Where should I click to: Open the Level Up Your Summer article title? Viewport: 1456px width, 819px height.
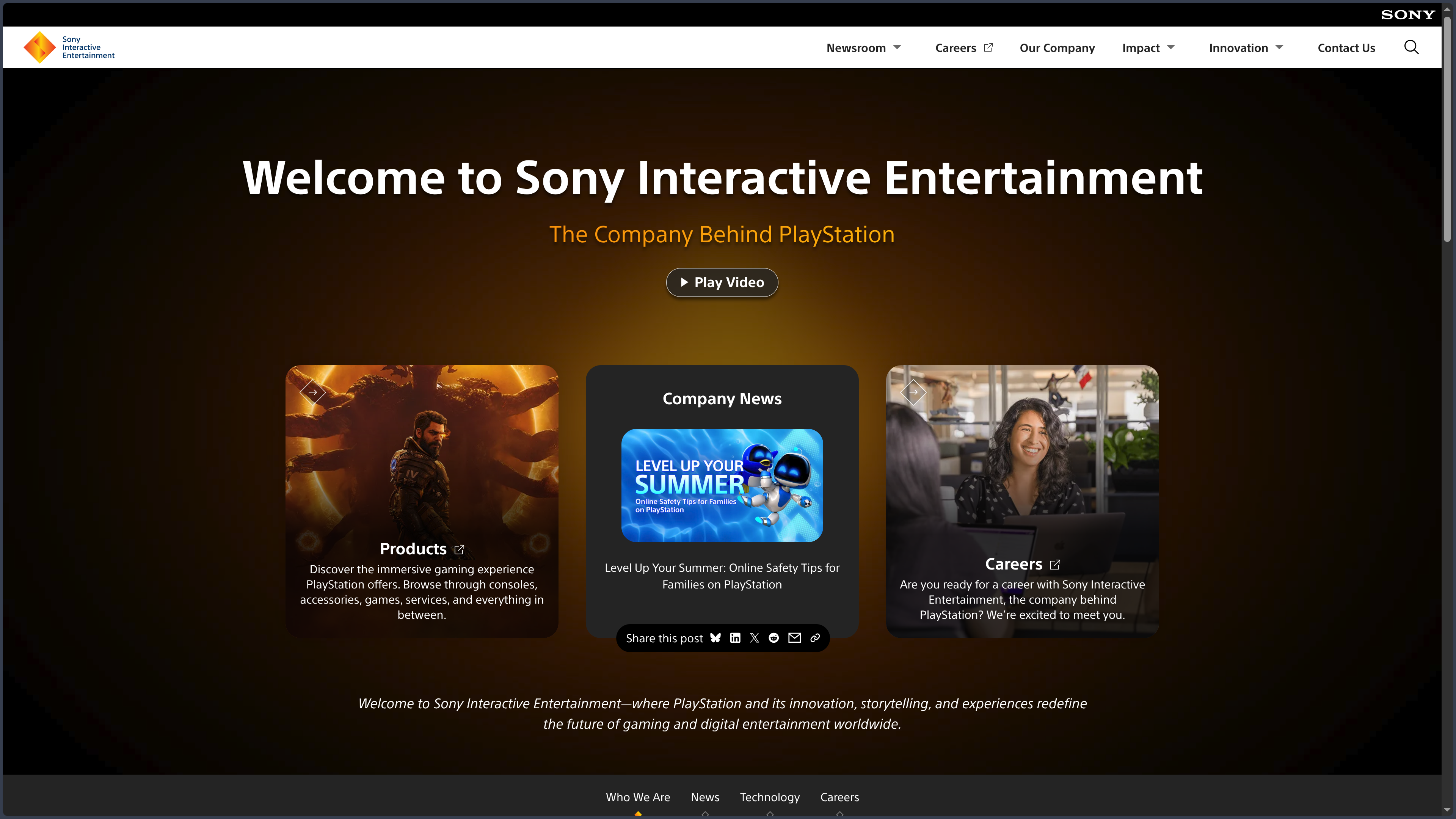[722, 576]
